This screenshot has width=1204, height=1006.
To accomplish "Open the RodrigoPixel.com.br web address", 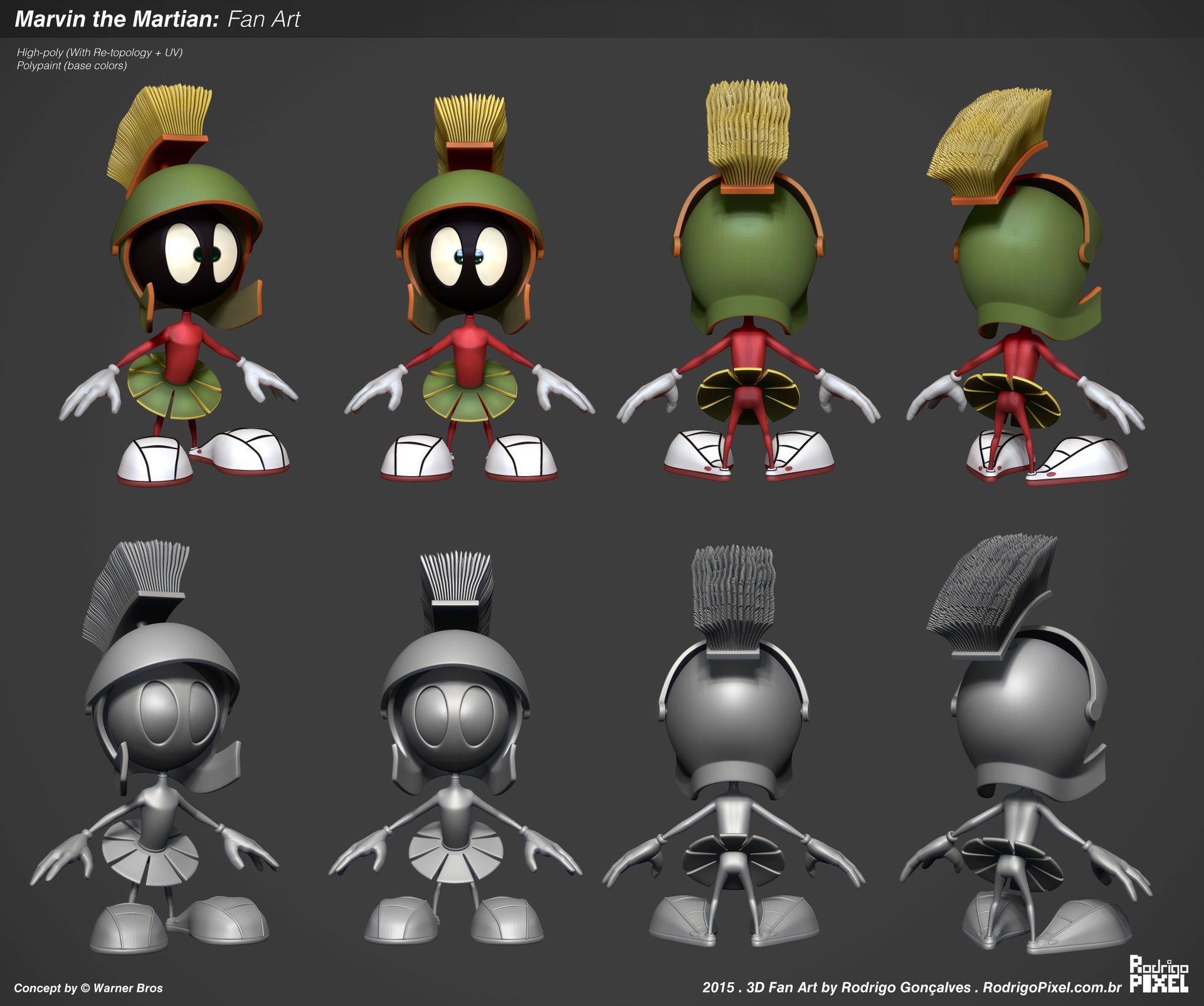I will (x=1052, y=987).
